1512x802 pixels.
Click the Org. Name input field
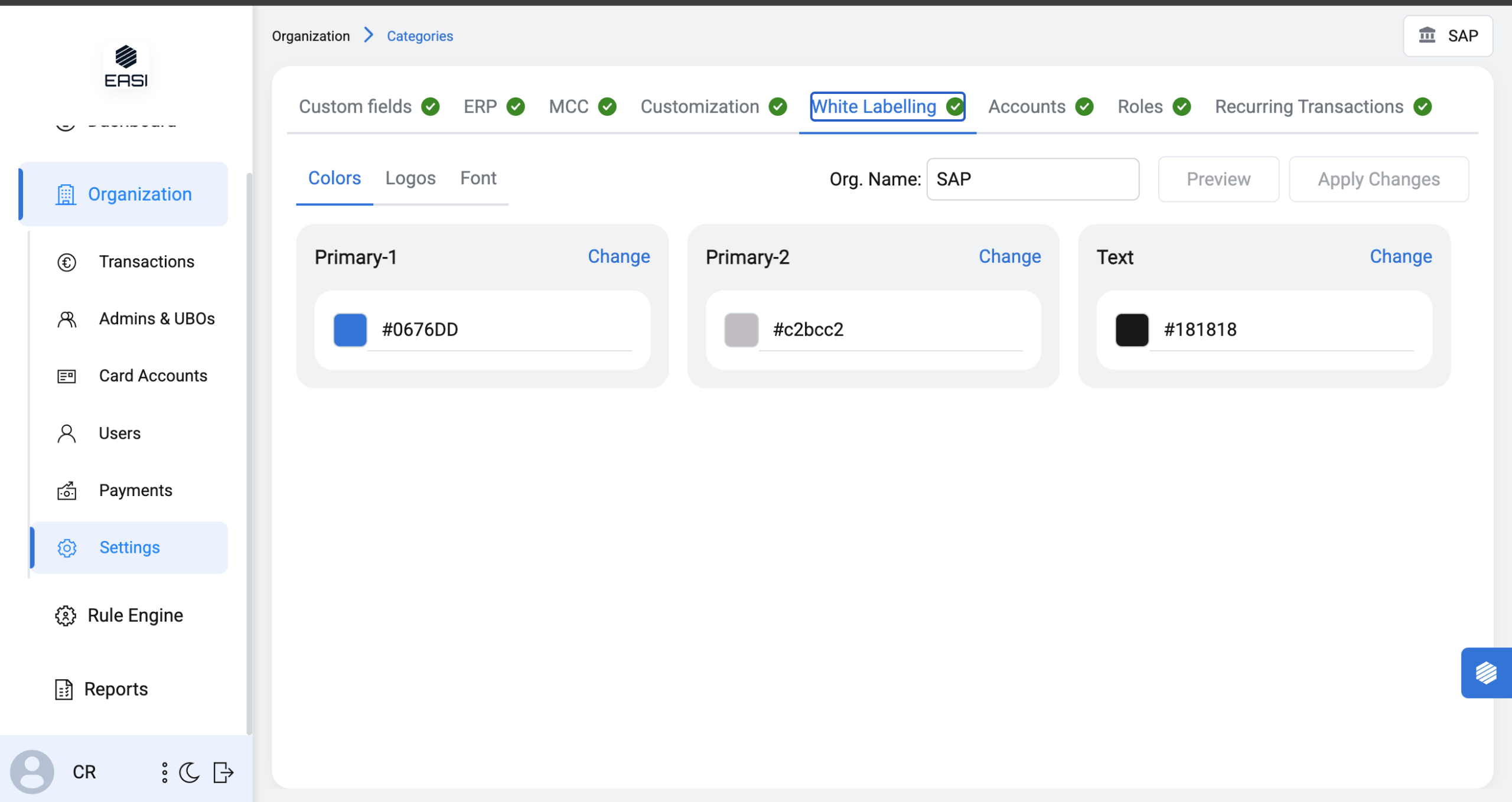1032,179
